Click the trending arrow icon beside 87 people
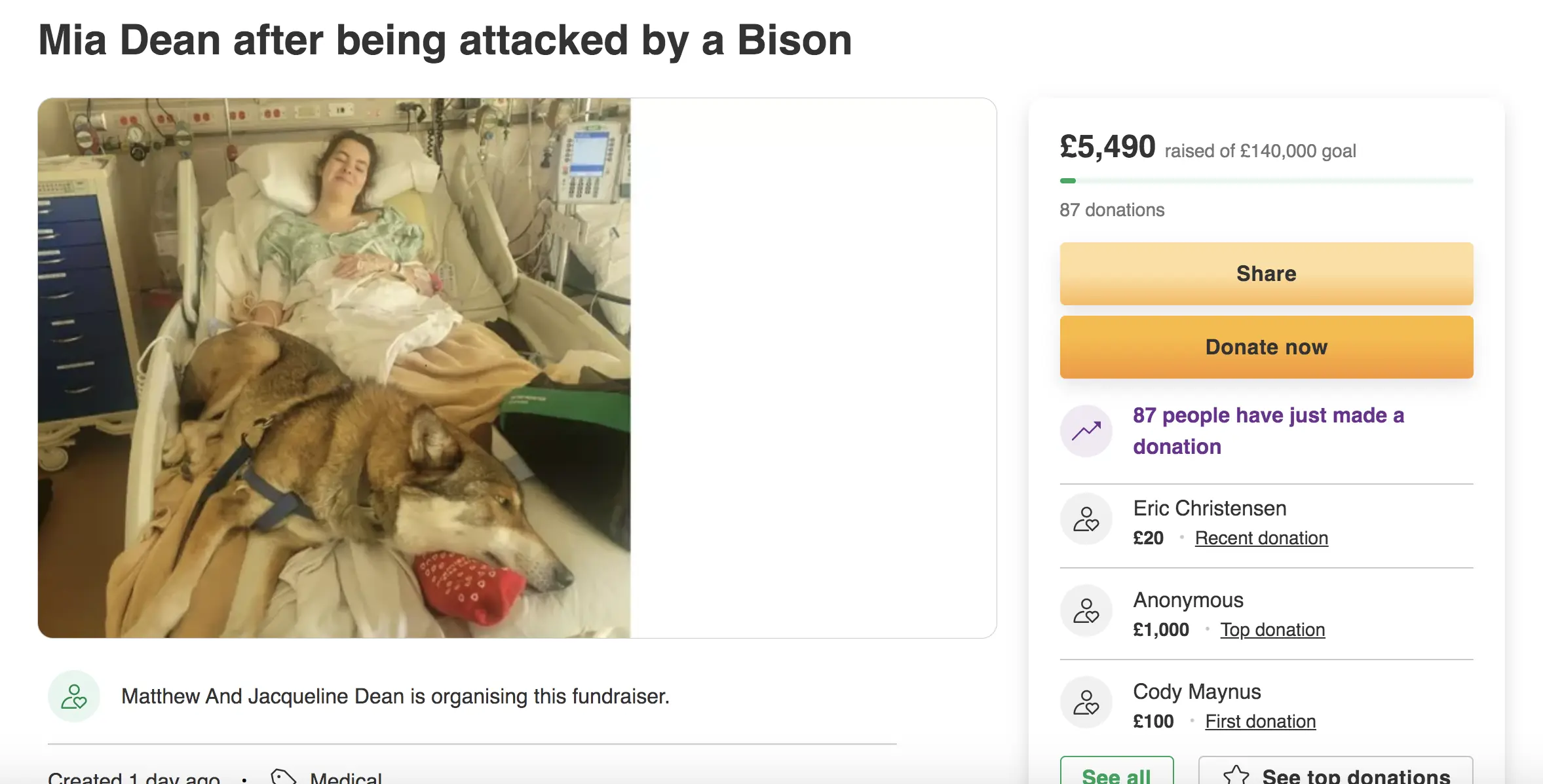Screen dimensions: 1543x784 point(1086,431)
